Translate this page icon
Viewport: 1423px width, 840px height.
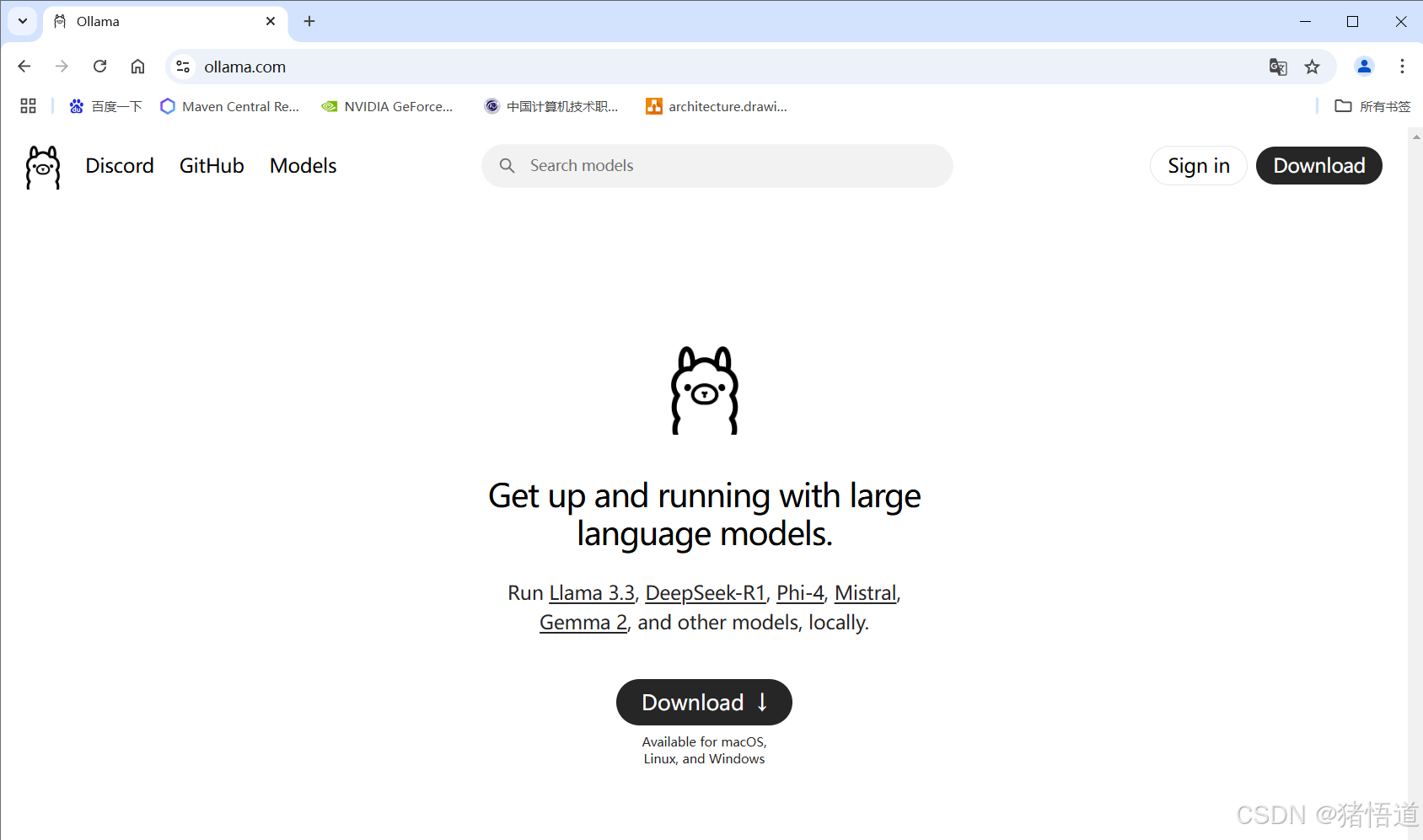[1278, 67]
